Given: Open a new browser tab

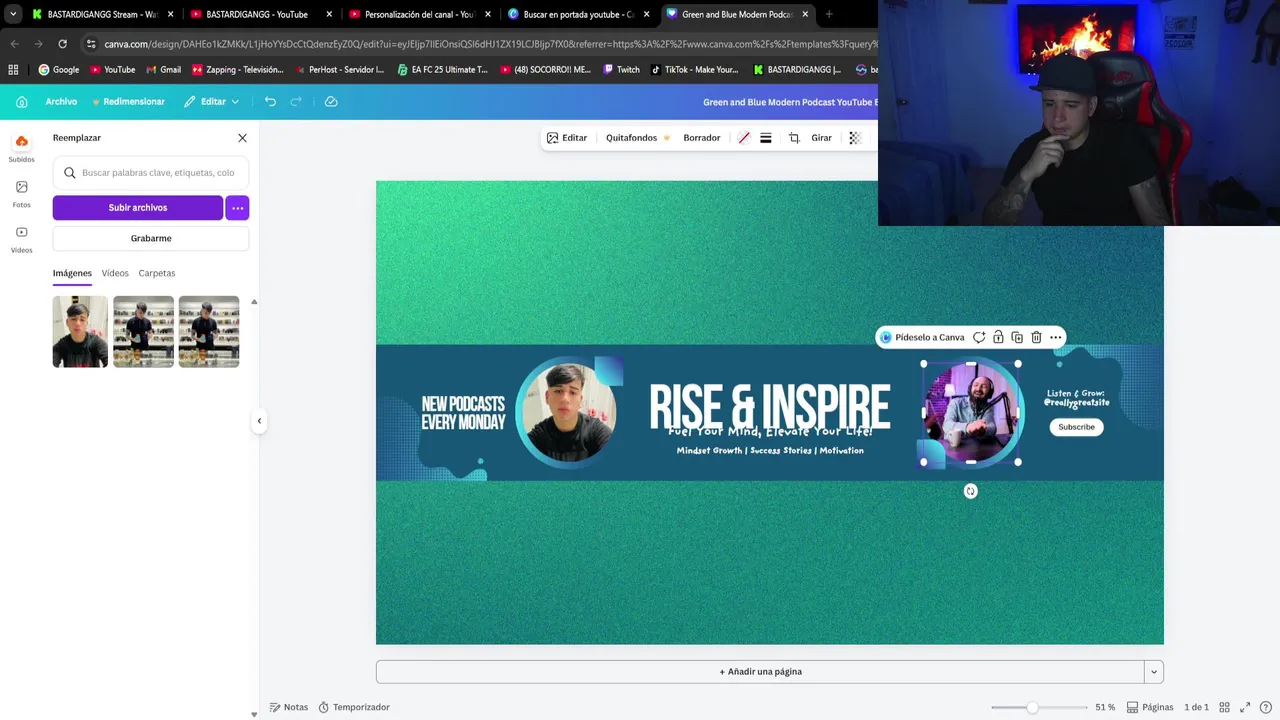Looking at the screenshot, I should (x=829, y=14).
